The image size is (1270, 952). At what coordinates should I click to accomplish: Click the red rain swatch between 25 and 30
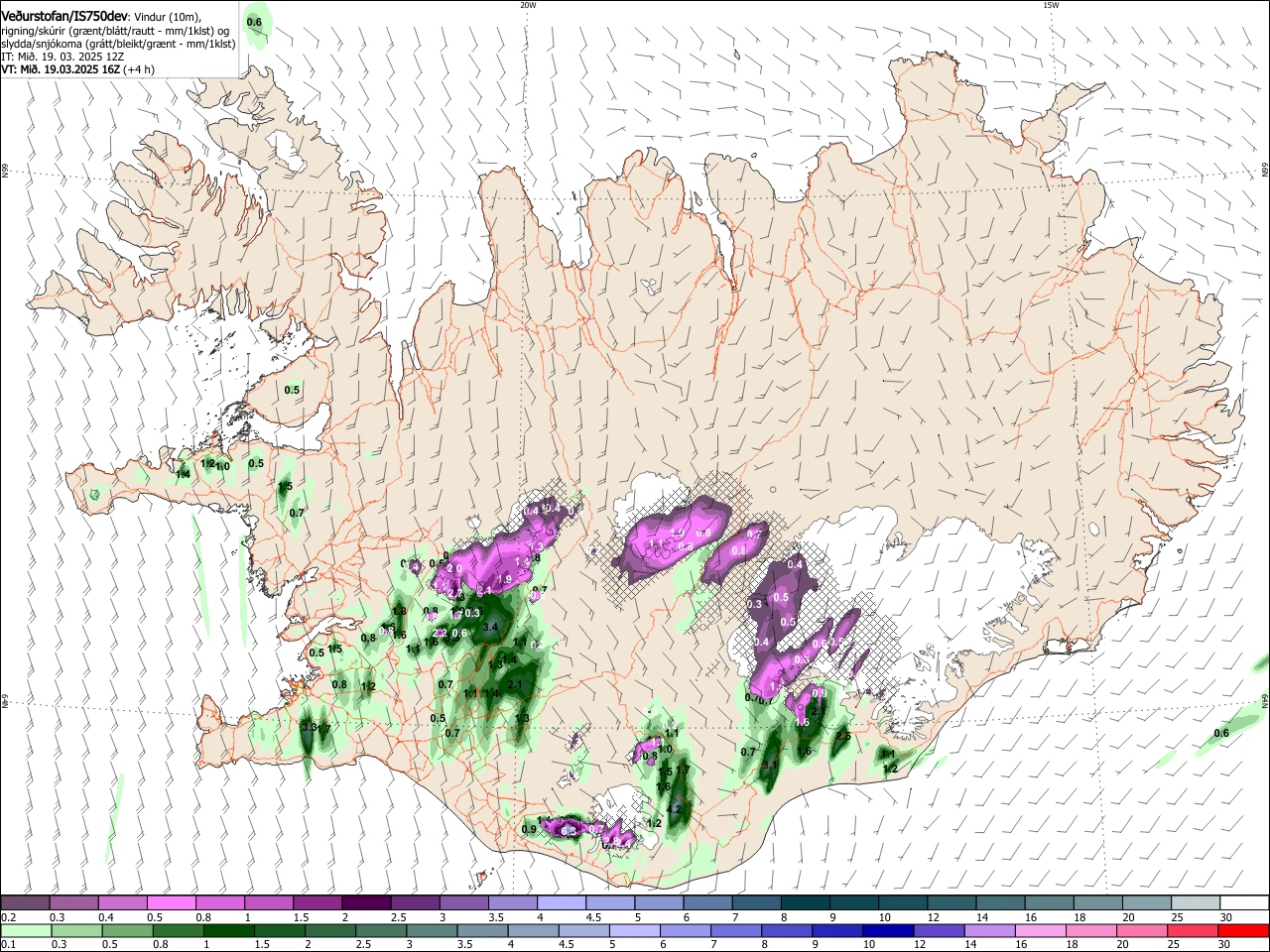1195,930
